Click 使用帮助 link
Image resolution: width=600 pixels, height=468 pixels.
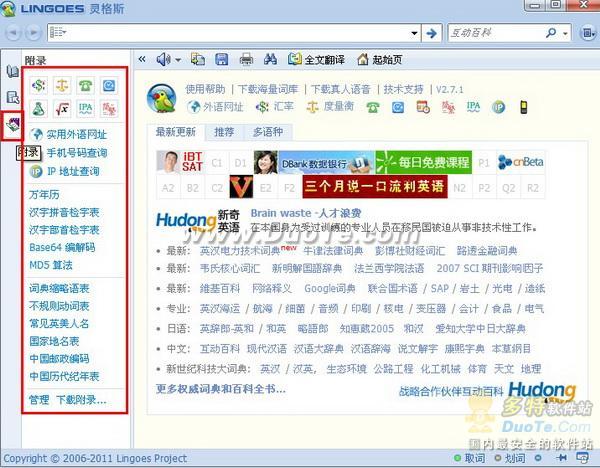click(205, 89)
